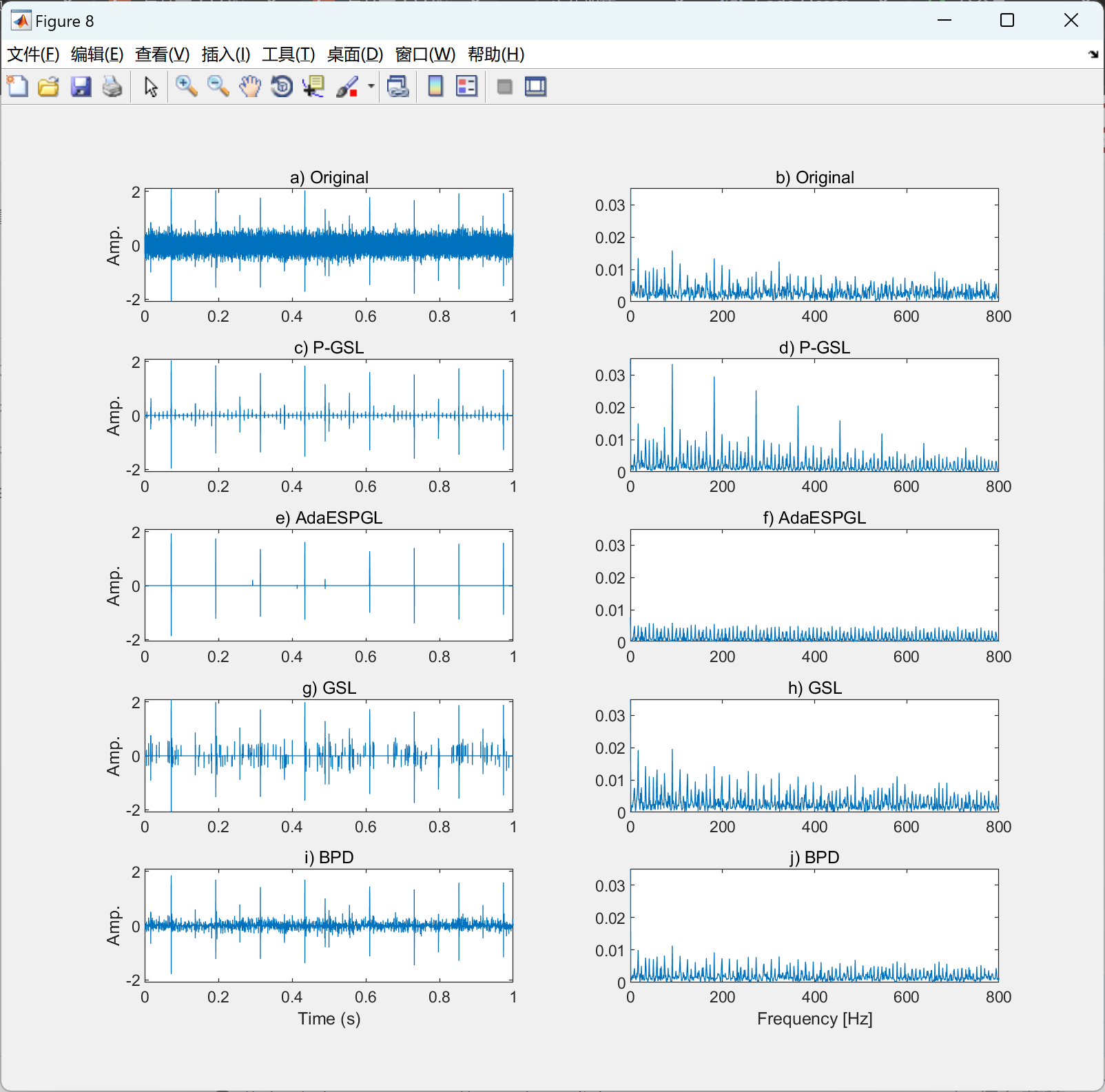Open the 工具(T) menu
Viewport: 1105px width, 1092px height.
pos(288,54)
